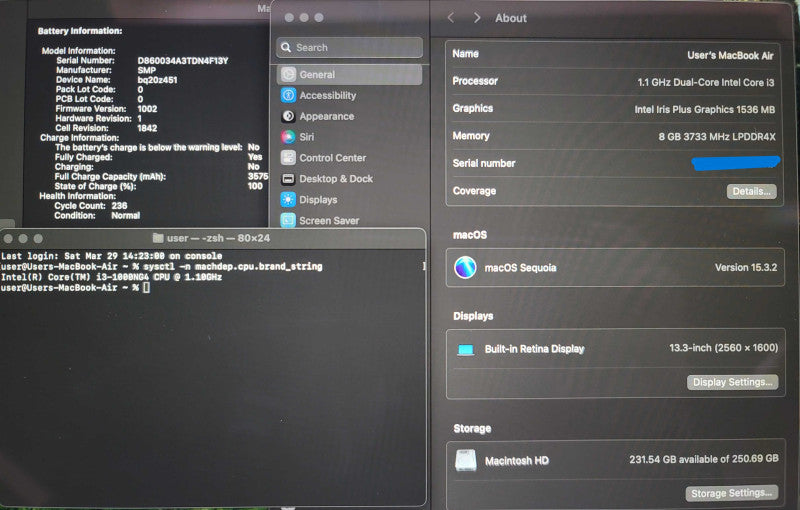Screen dimensions: 800x510
Task: Click the Accessibility icon in sidebar
Action: tap(288, 95)
